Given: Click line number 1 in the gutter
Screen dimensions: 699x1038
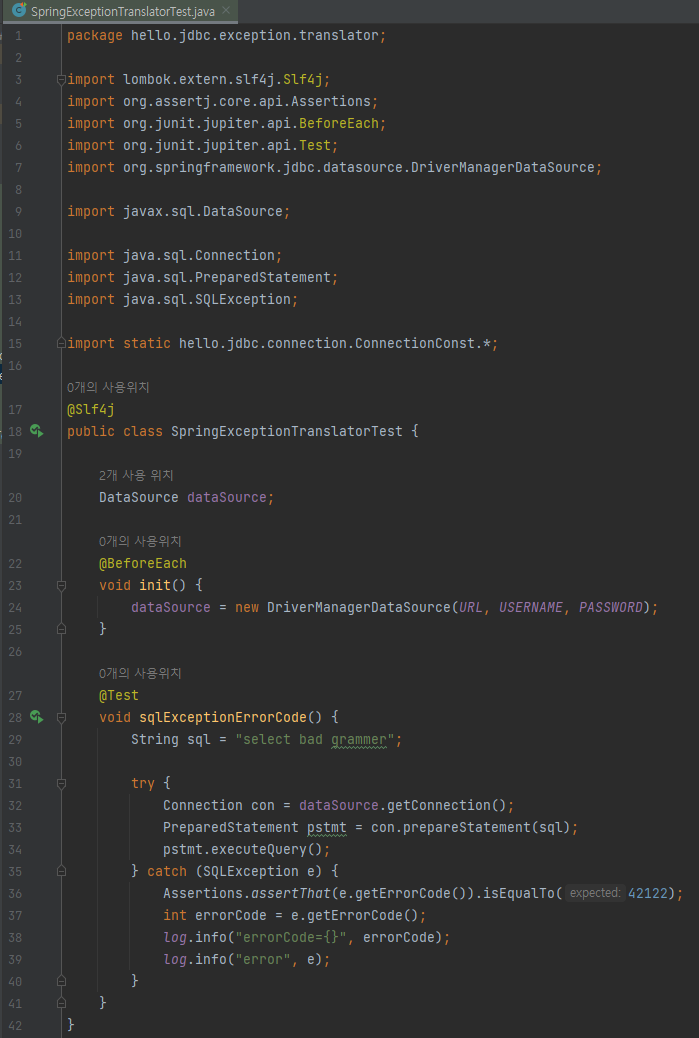Looking at the screenshot, I should pyautogui.click(x=19, y=36).
